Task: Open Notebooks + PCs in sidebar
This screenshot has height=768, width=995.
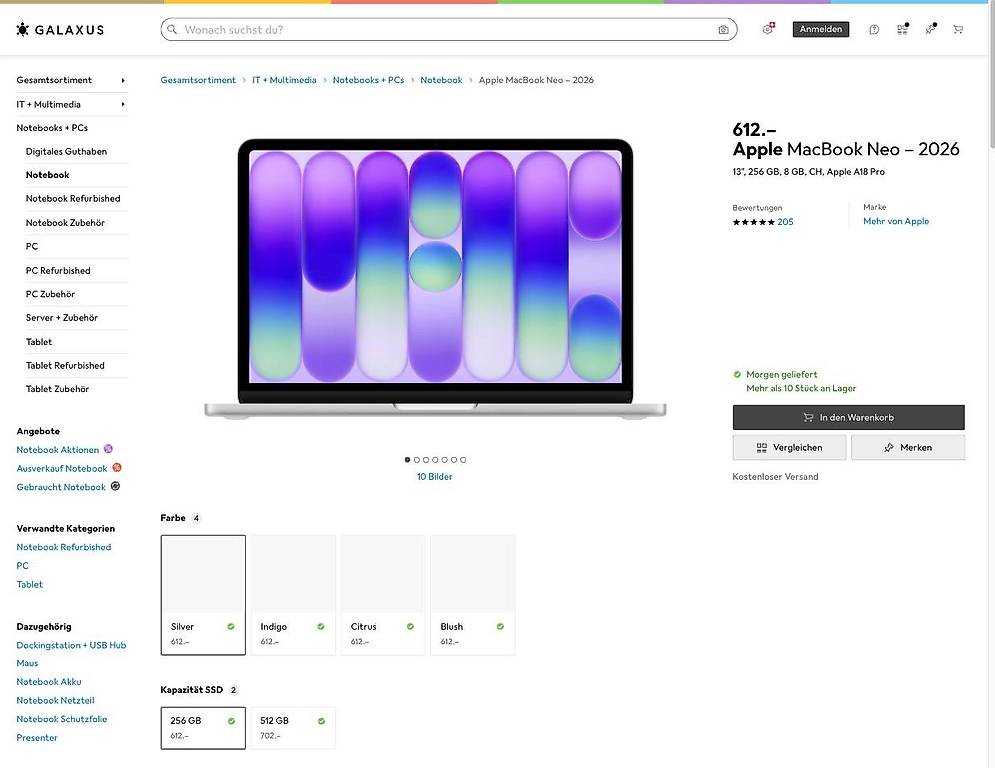Action: (x=52, y=128)
